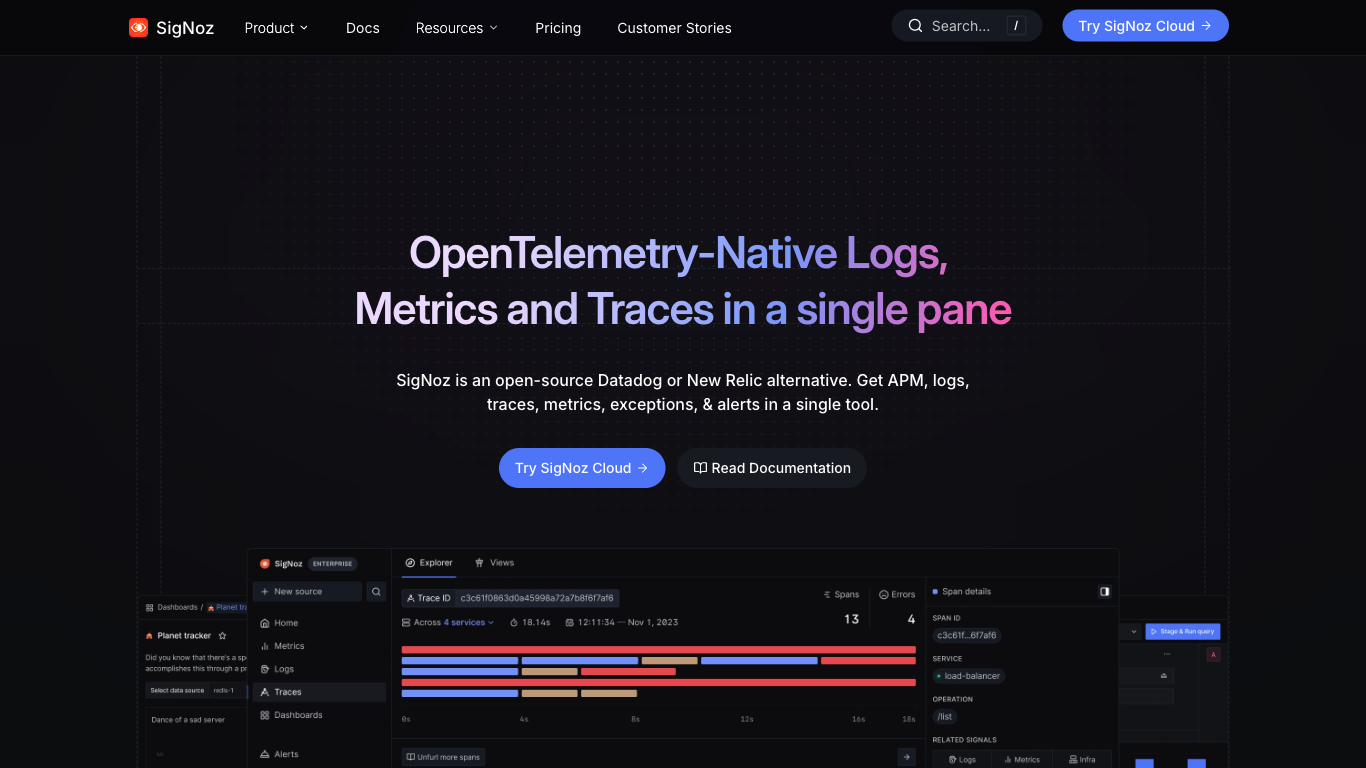Click the span ID chip c3c61f...6f7af6
1366x768 pixels.
pos(966,635)
